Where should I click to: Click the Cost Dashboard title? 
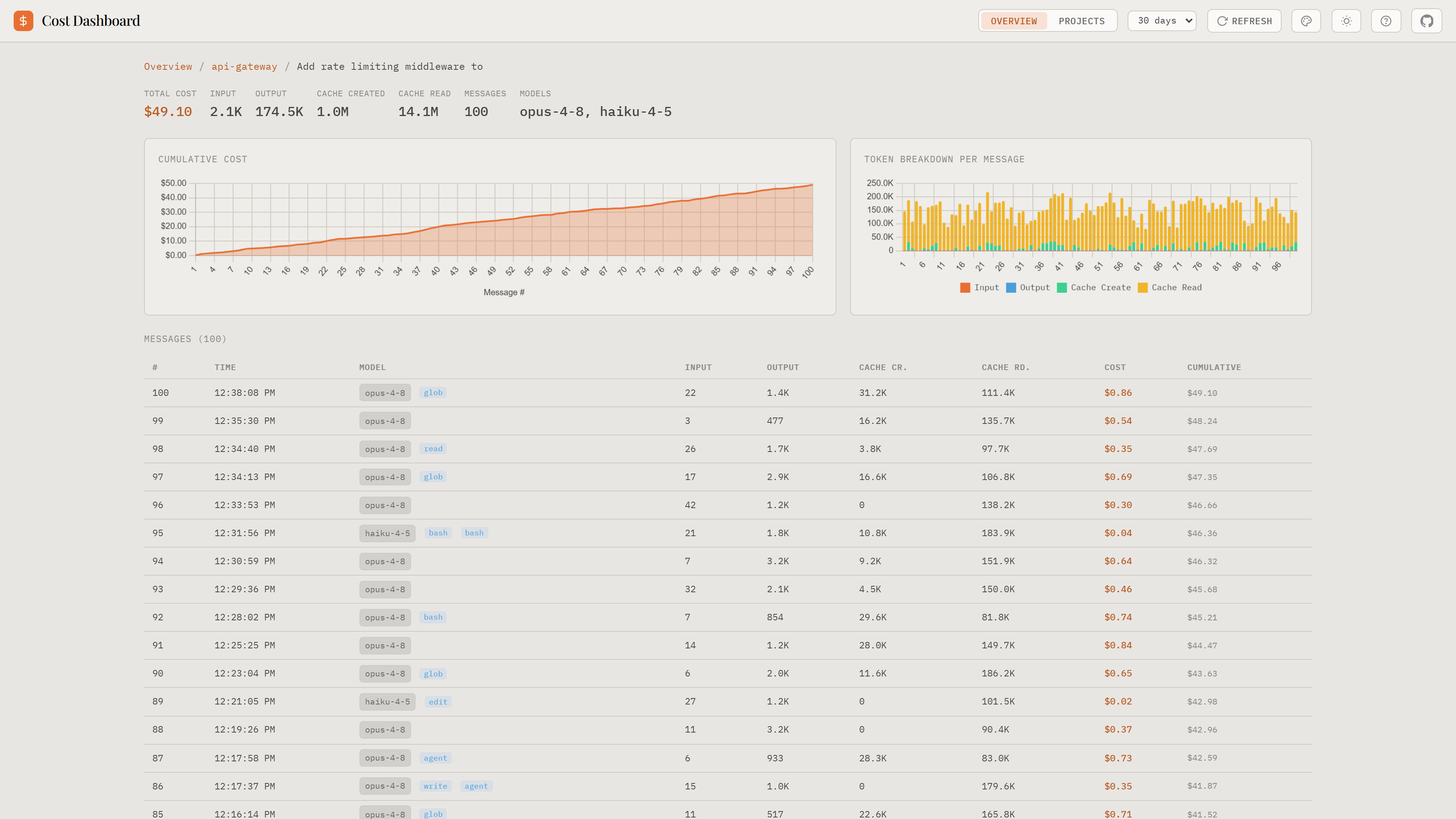91,21
